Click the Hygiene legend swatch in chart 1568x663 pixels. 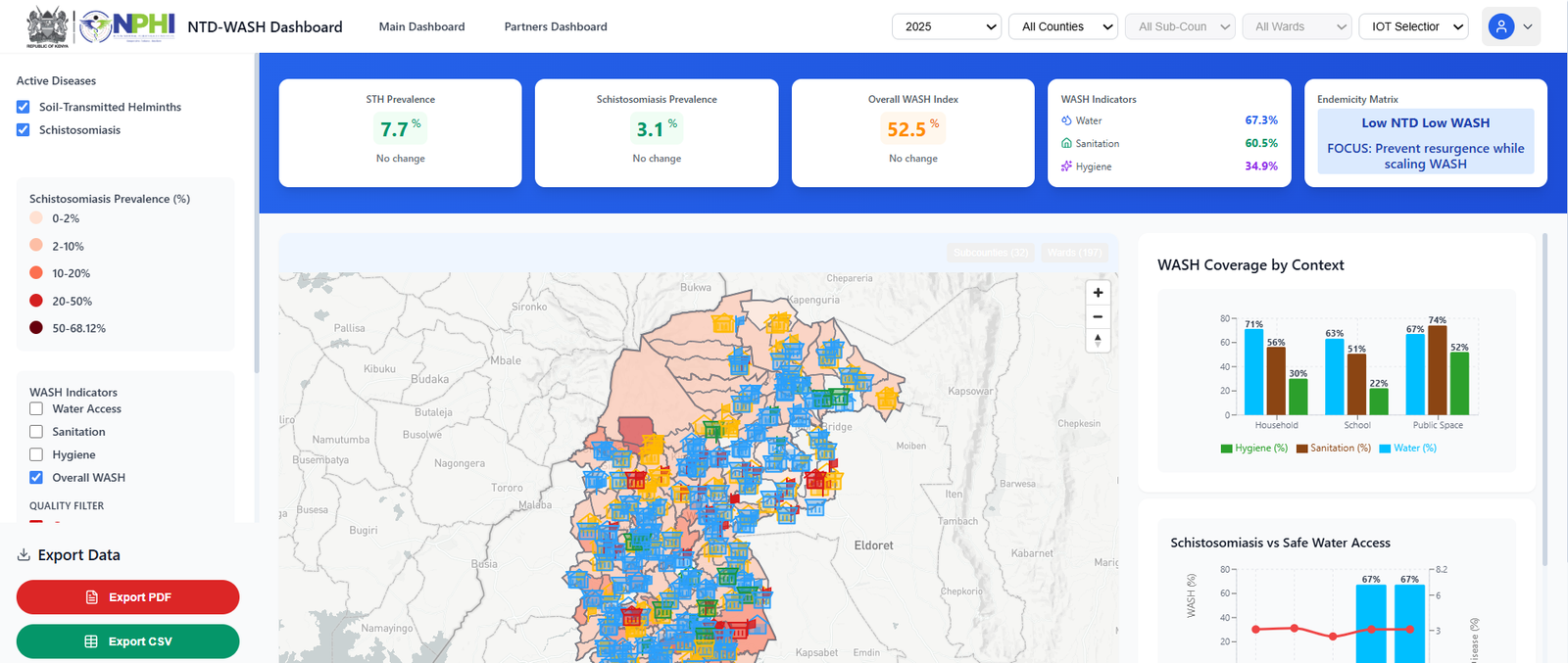pyautogui.click(x=1226, y=449)
